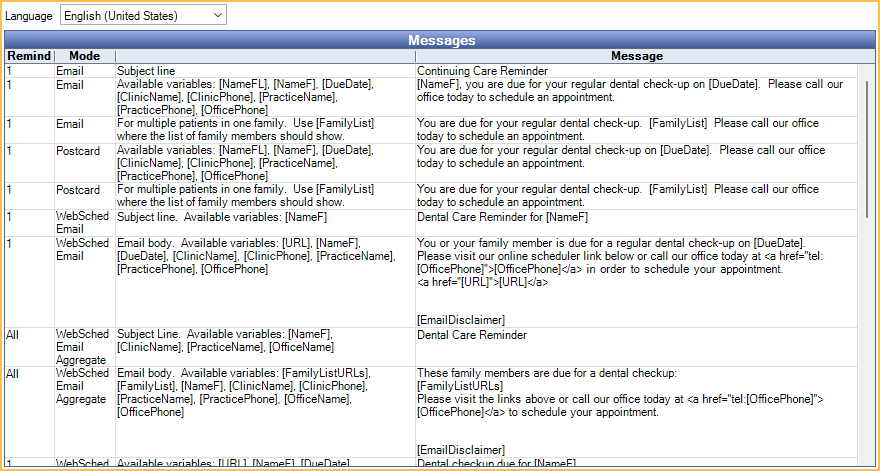The image size is (880, 471).
Task: Click the scrollbar track below the thumb
Action: tap(868, 350)
